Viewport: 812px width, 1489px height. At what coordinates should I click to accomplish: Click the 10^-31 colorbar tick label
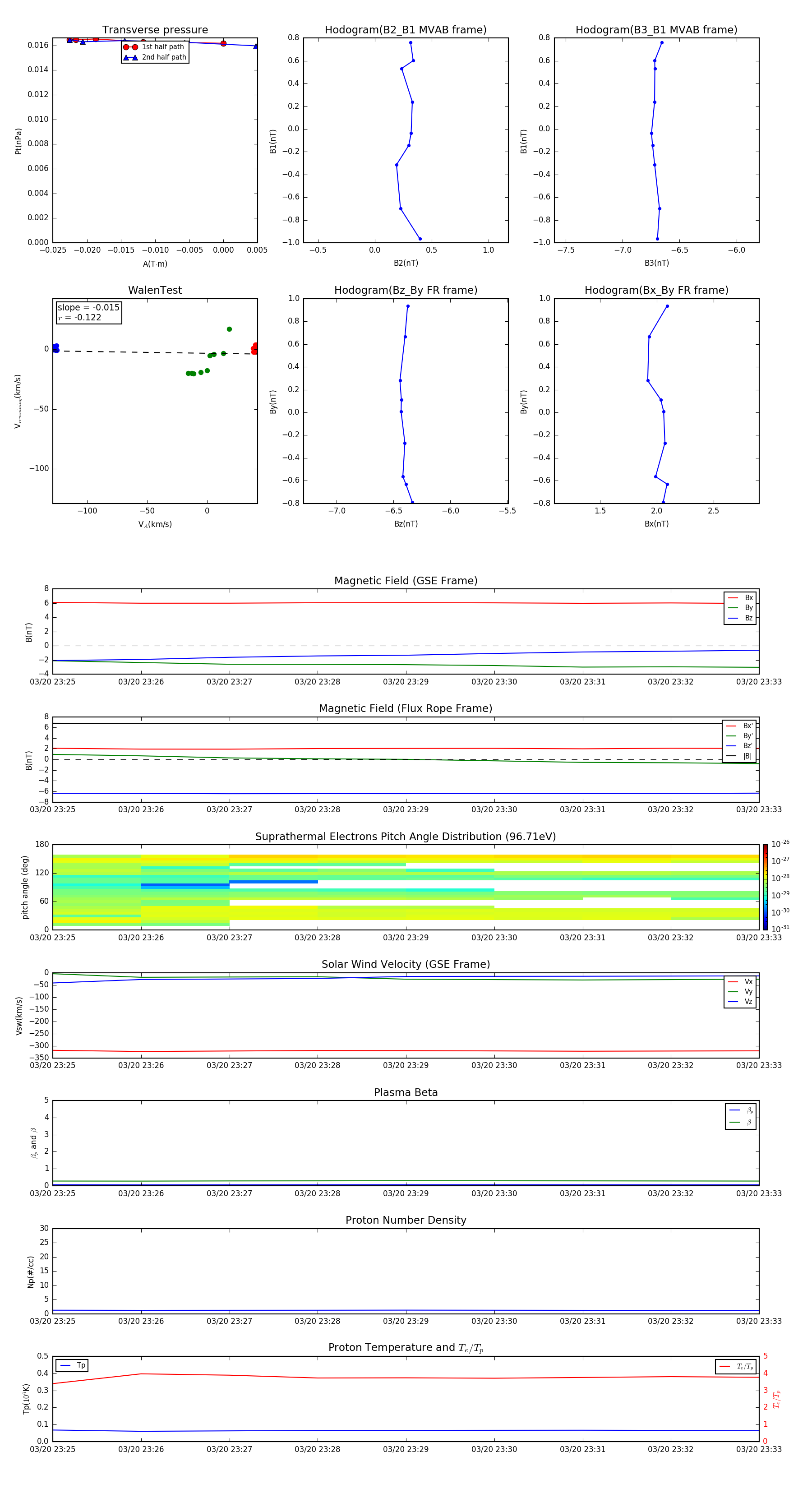[x=780, y=929]
